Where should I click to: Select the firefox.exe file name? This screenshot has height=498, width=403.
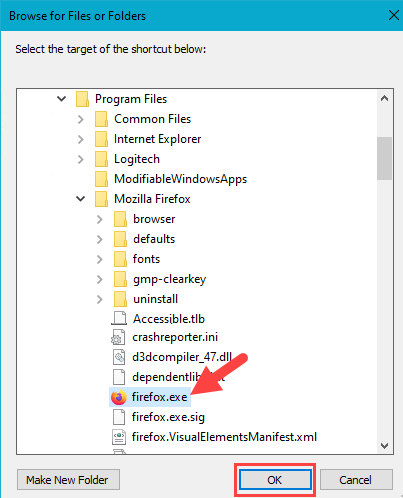(160, 397)
